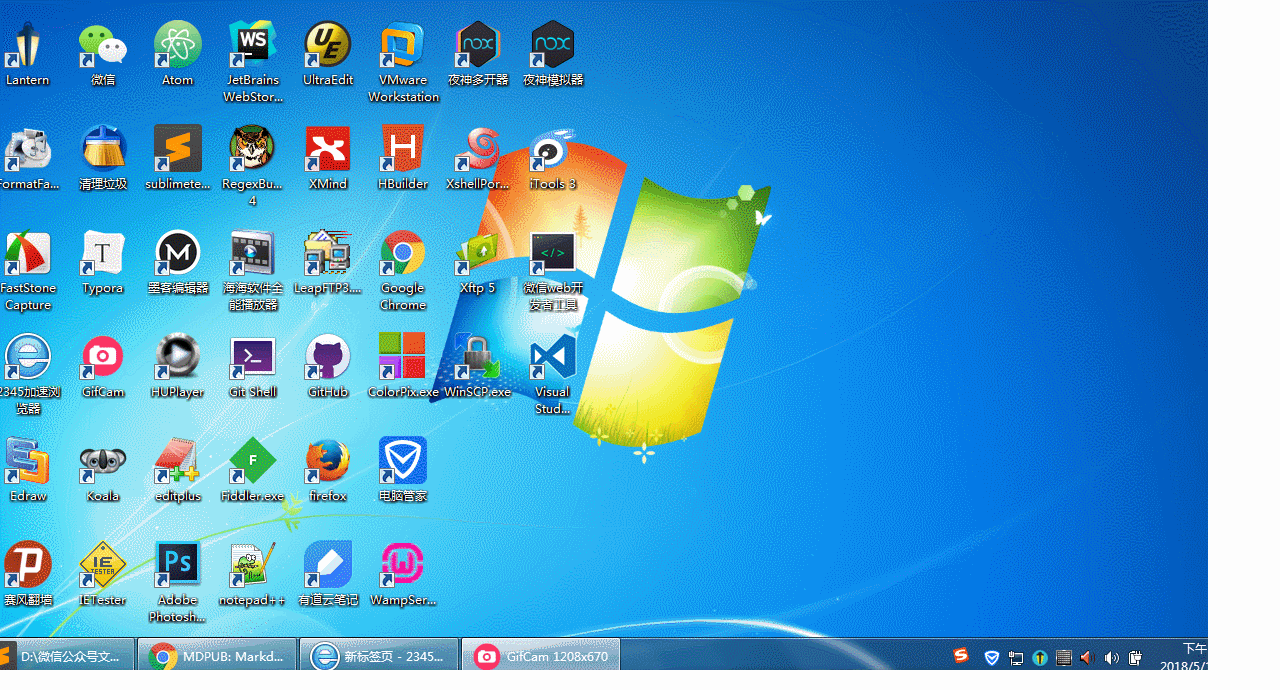Click the Google Chrome desktop icon
Image resolution: width=1280 pixels, height=690 pixels.
[x=403, y=270]
